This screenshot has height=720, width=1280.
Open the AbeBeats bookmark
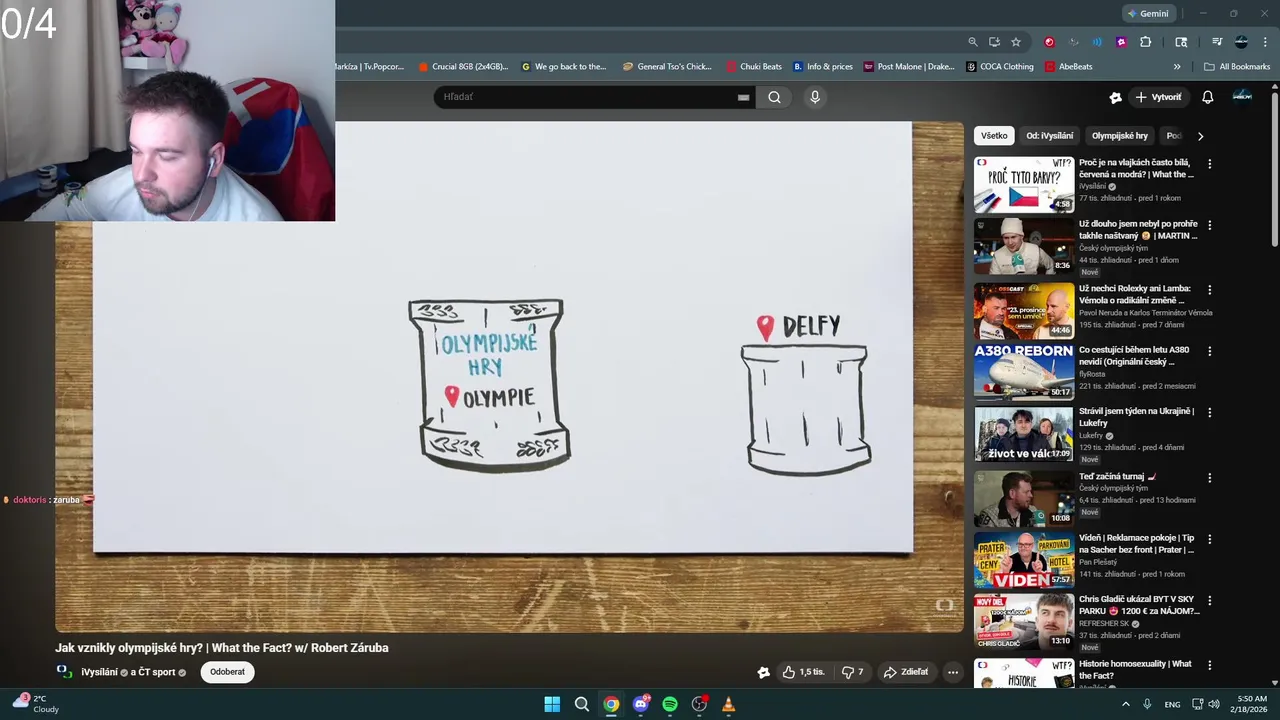pyautogui.click(x=1068, y=67)
